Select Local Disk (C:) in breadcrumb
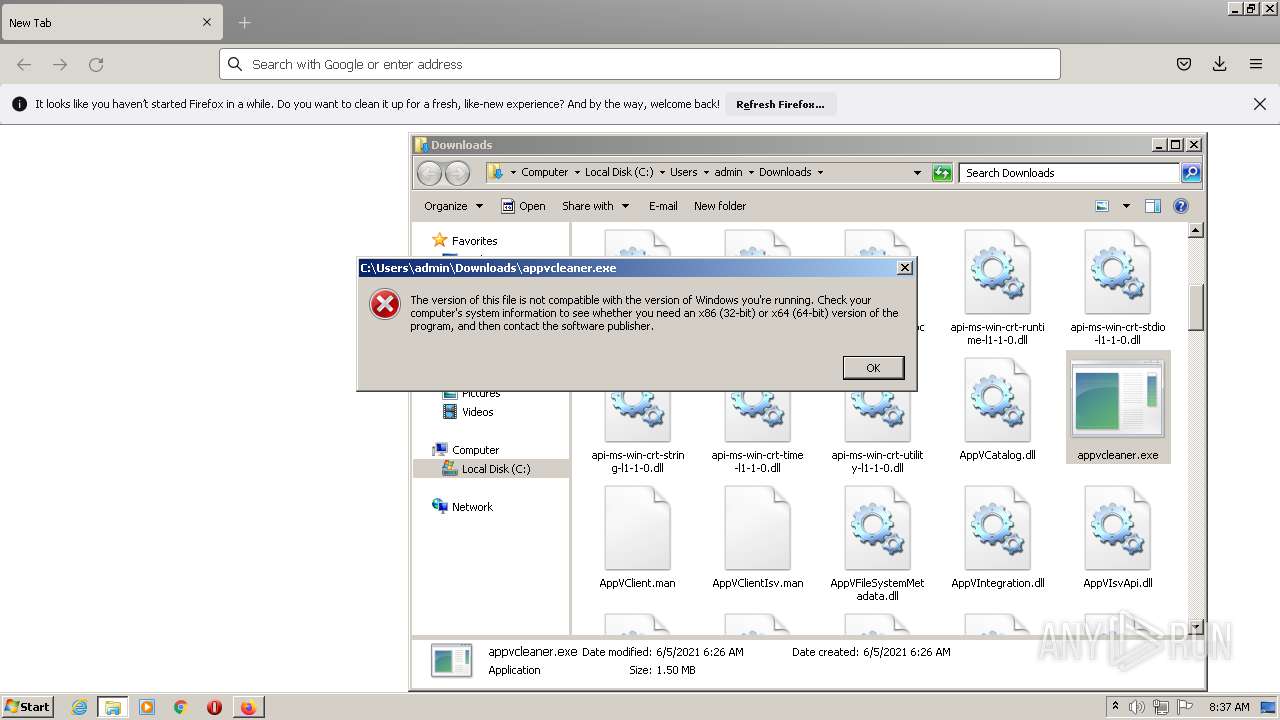Viewport: 1280px width, 720px height. click(619, 172)
